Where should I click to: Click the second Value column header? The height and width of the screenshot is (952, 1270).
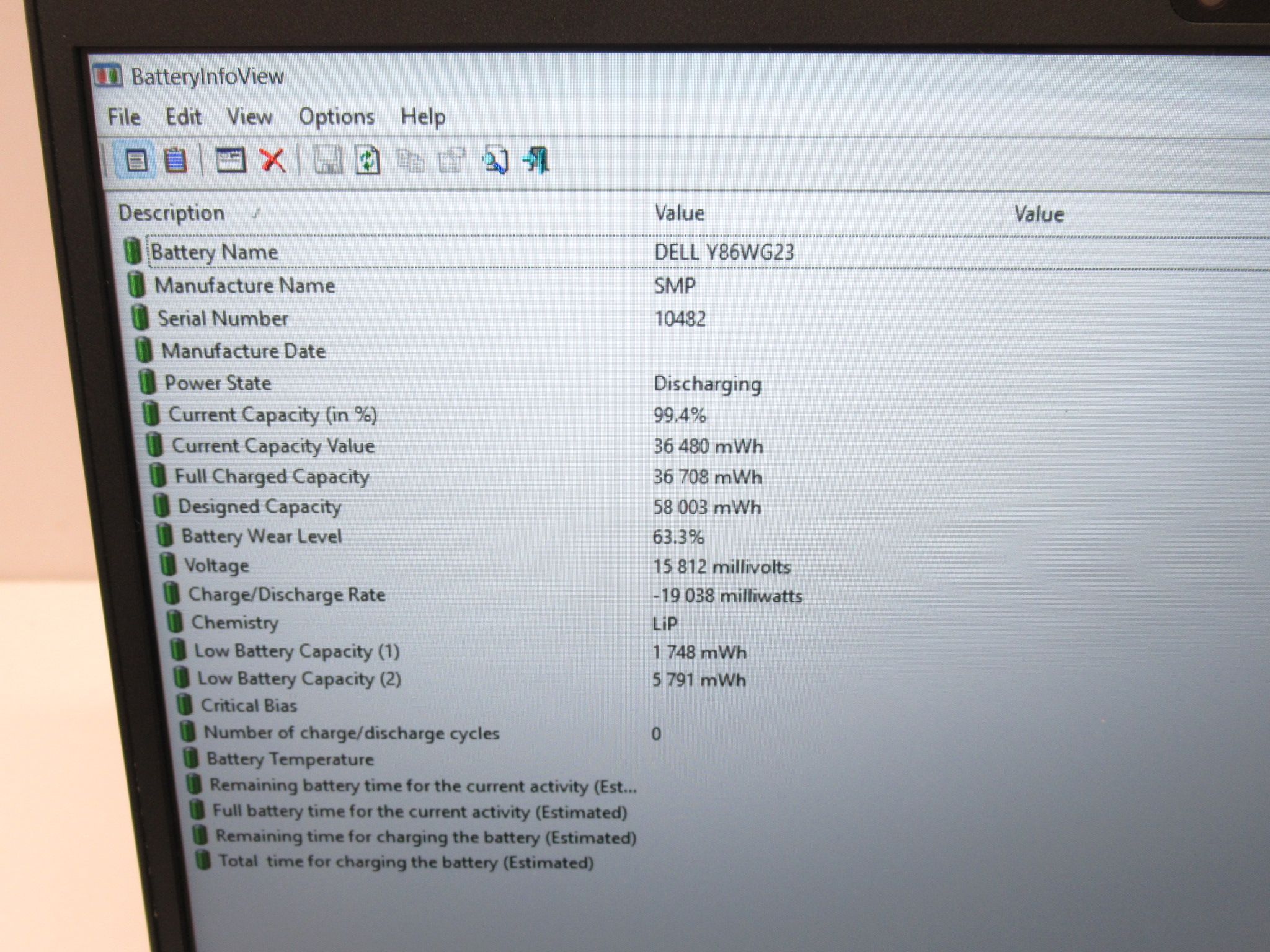pyautogui.click(x=1136, y=214)
